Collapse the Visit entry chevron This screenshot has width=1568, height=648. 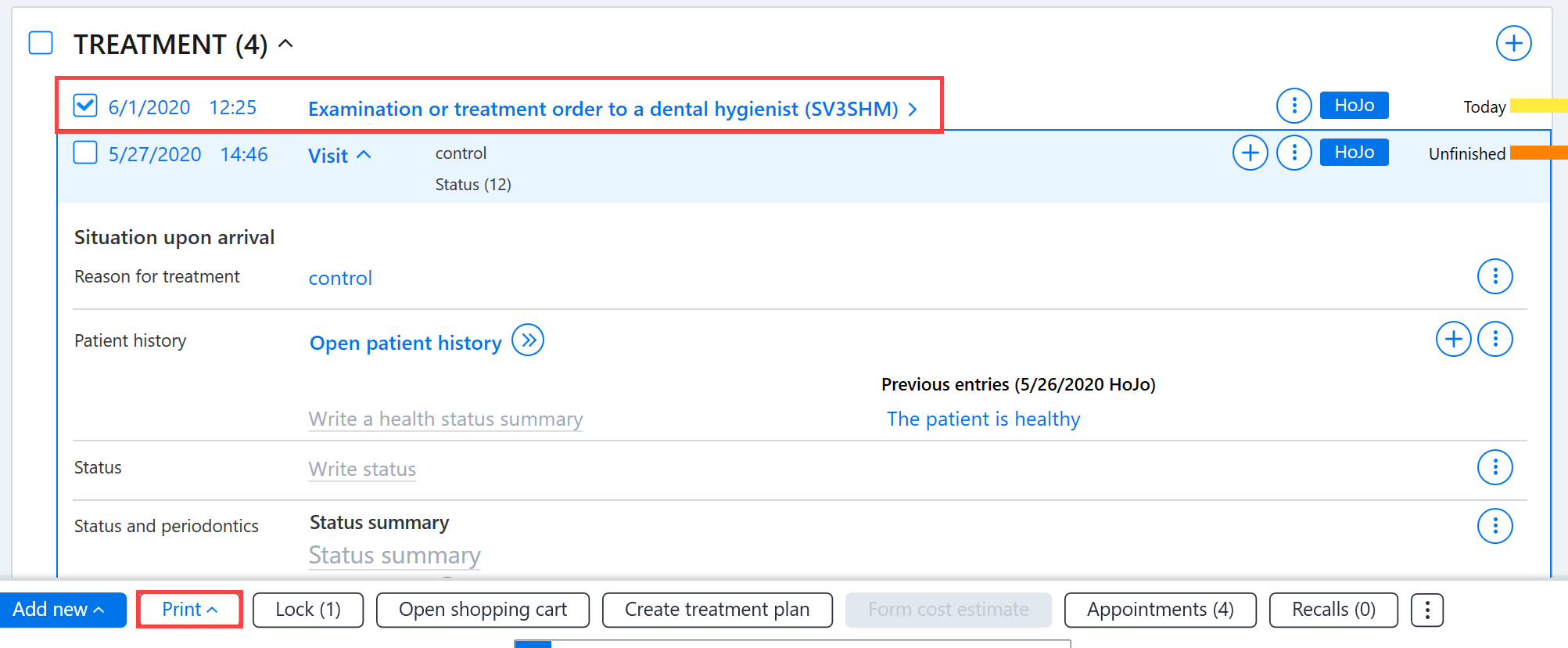(364, 155)
